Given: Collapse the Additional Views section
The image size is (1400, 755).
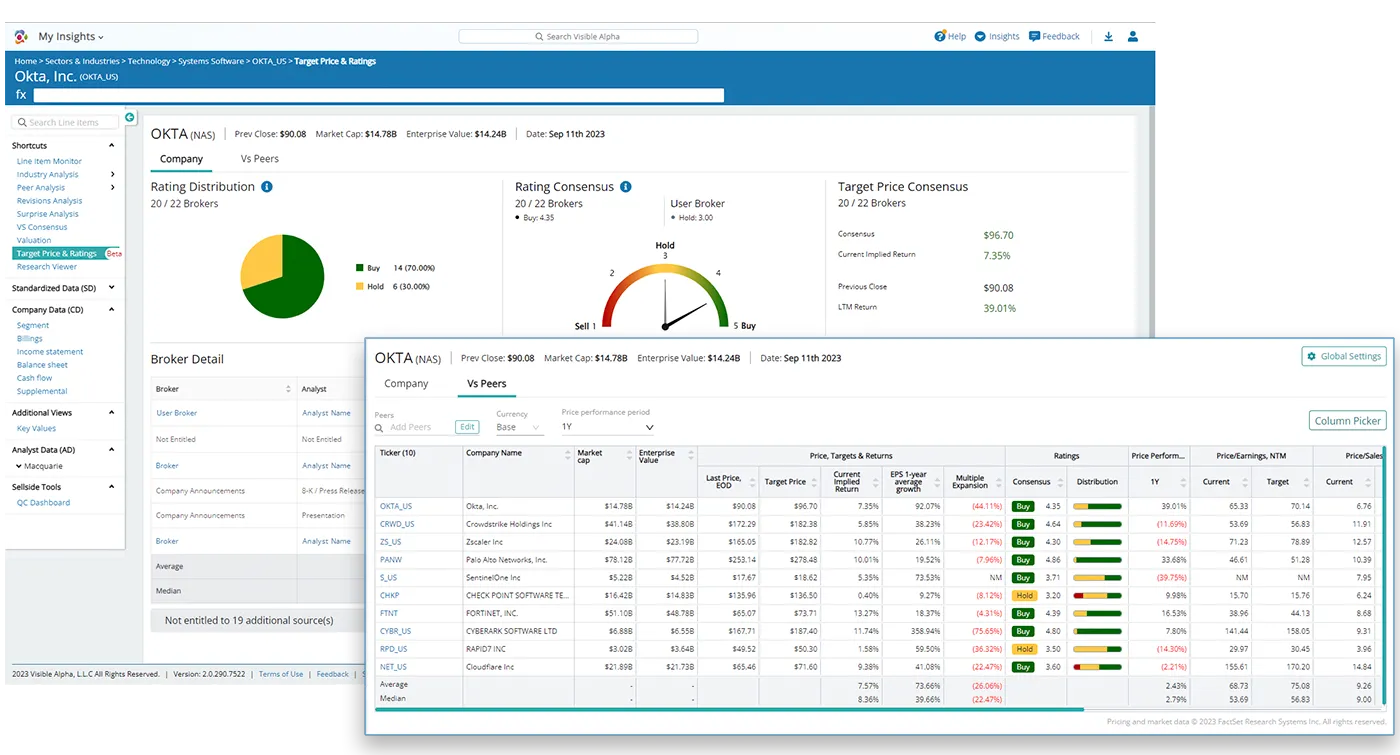Looking at the screenshot, I should pos(112,412).
